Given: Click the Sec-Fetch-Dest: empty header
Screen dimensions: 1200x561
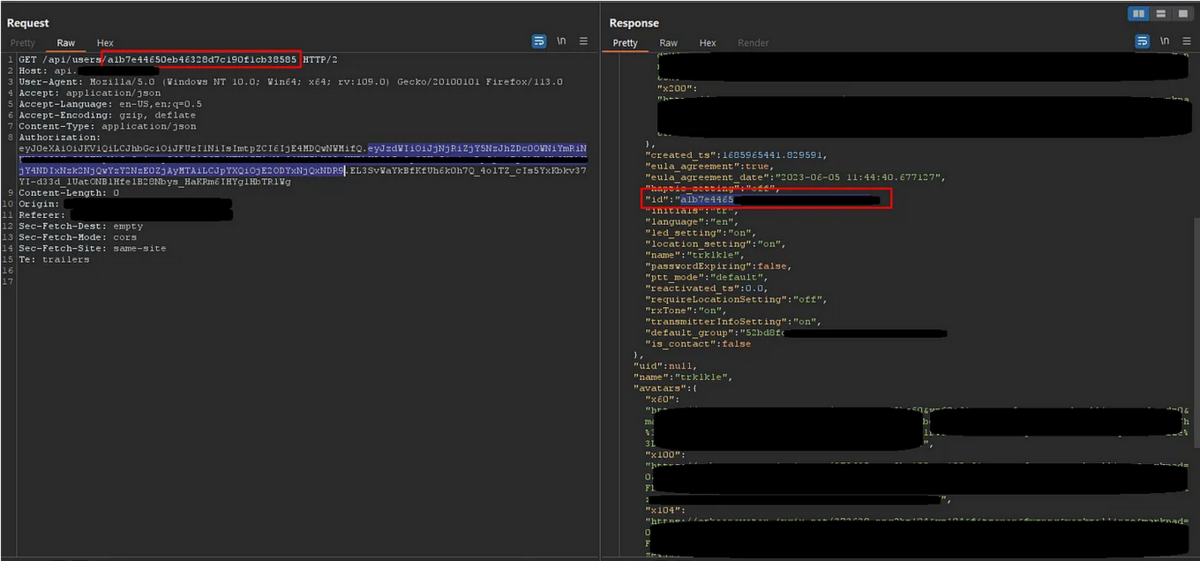Looking at the screenshot, I should click(81, 226).
